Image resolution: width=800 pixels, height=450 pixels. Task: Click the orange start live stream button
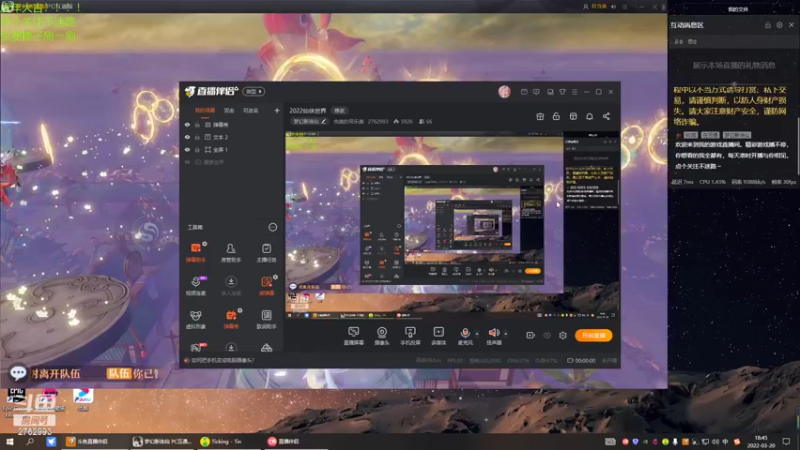(x=593, y=335)
